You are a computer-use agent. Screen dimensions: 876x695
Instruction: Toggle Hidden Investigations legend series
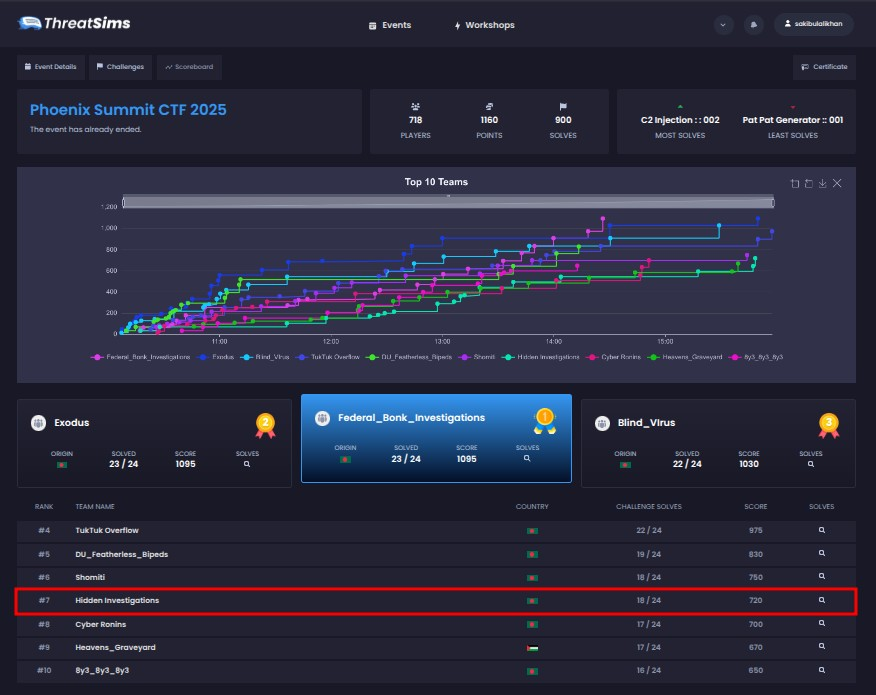point(541,357)
